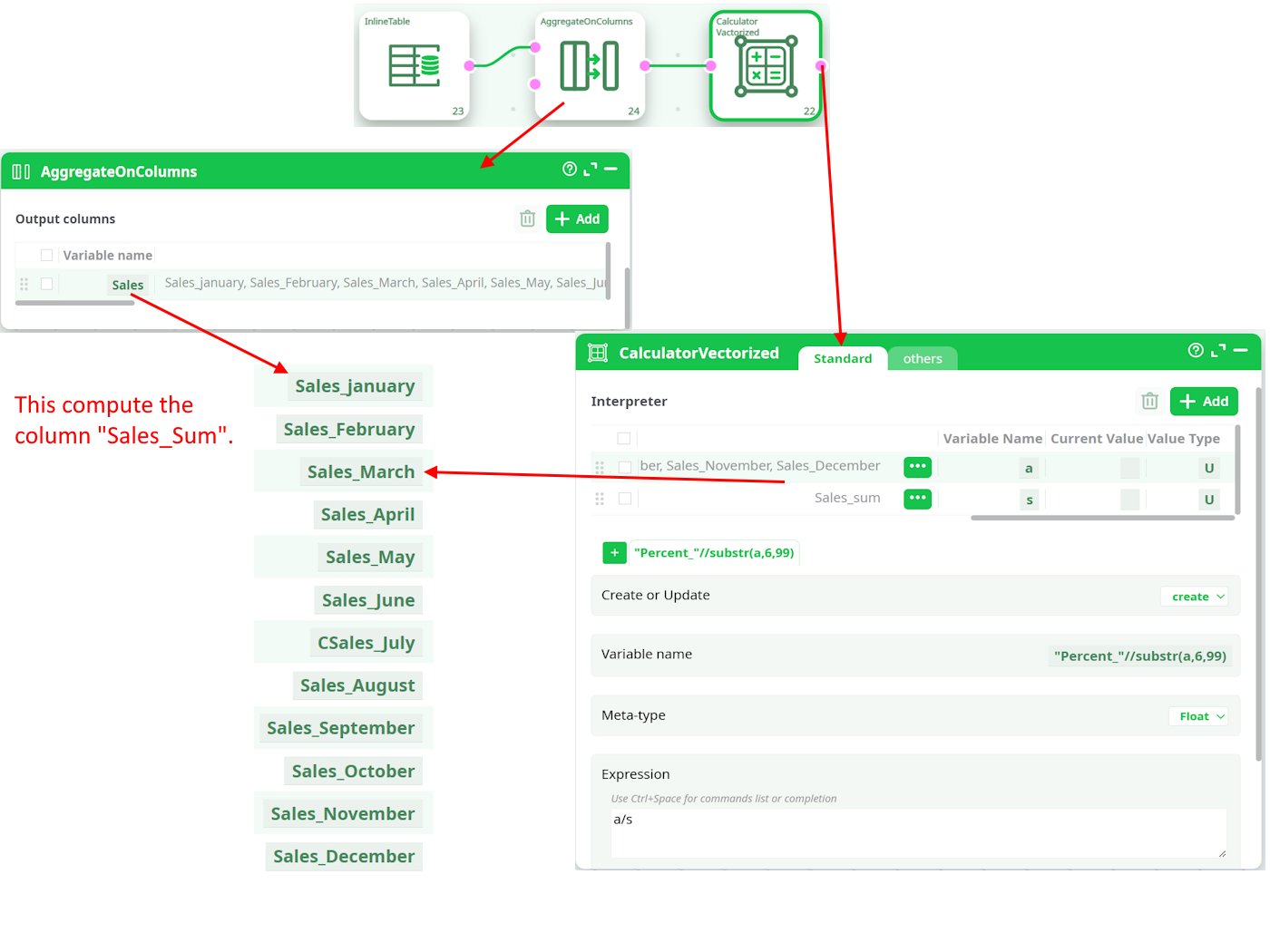The image size is (1270, 952).
Task: Click the InlineTable node icon
Action: [x=414, y=66]
